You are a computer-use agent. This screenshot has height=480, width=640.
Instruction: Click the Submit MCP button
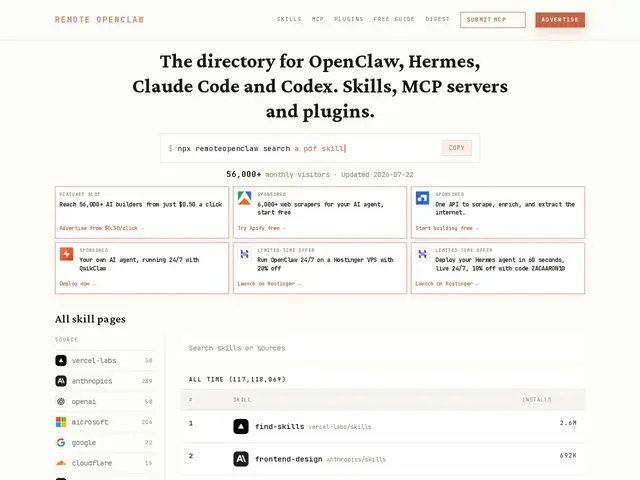pyautogui.click(x=493, y=20)
